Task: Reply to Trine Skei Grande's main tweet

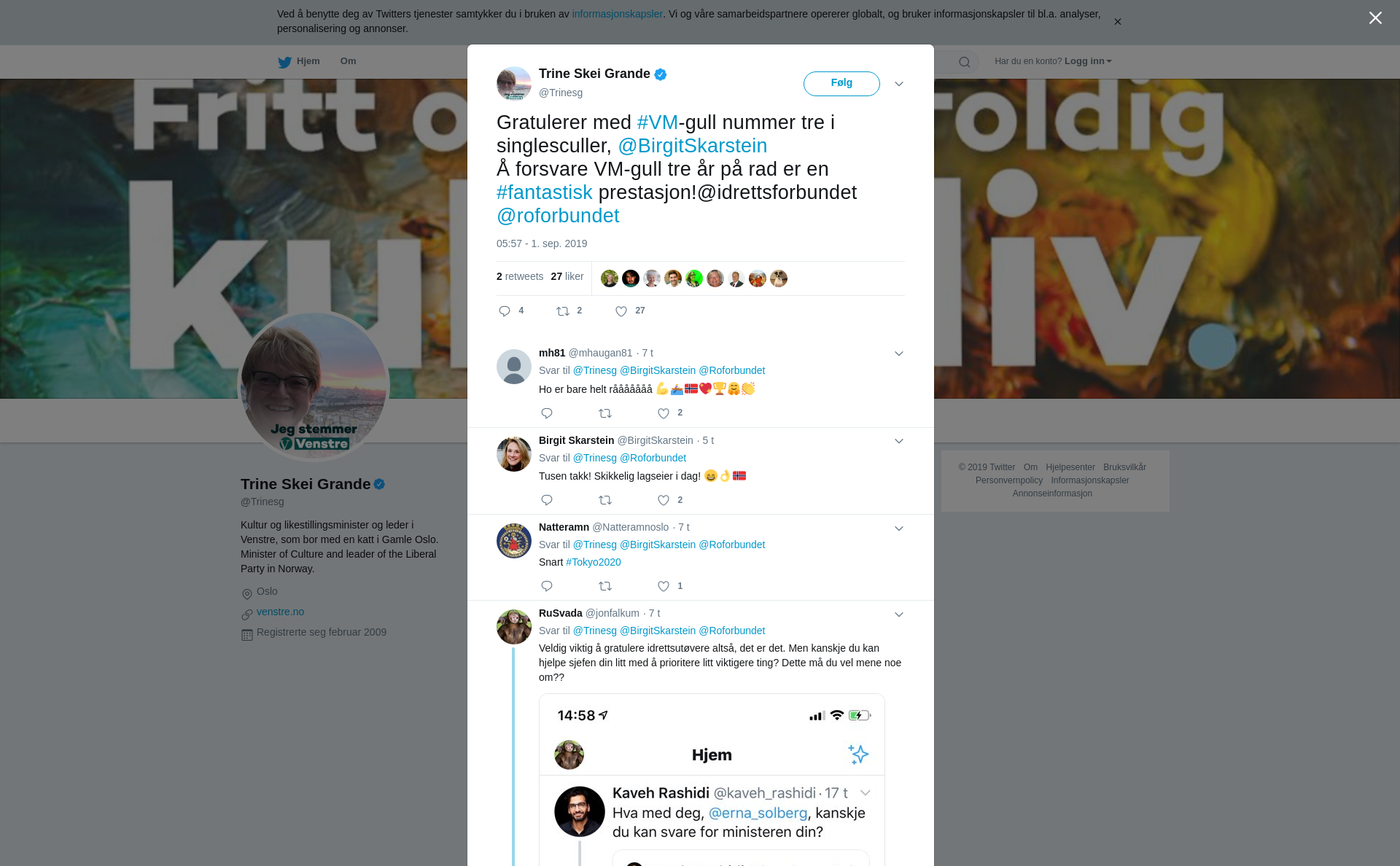Action: click(x=504, y=311)
